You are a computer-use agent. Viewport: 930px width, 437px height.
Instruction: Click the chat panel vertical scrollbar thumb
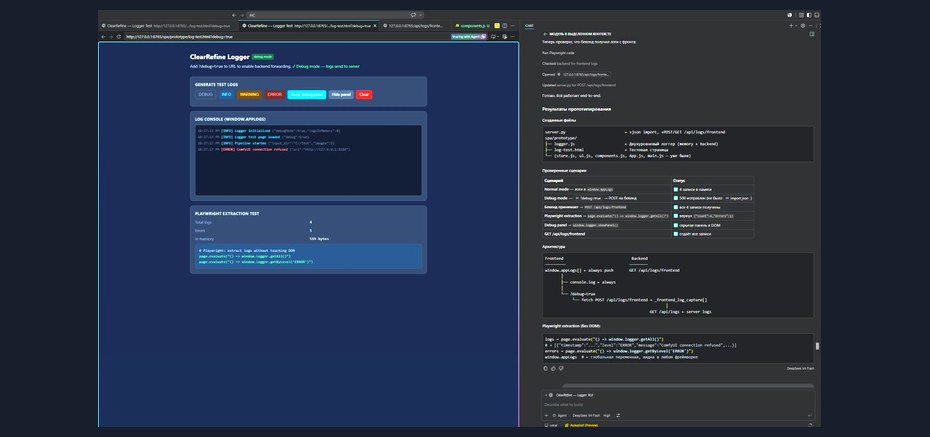(x=817, y=346)
